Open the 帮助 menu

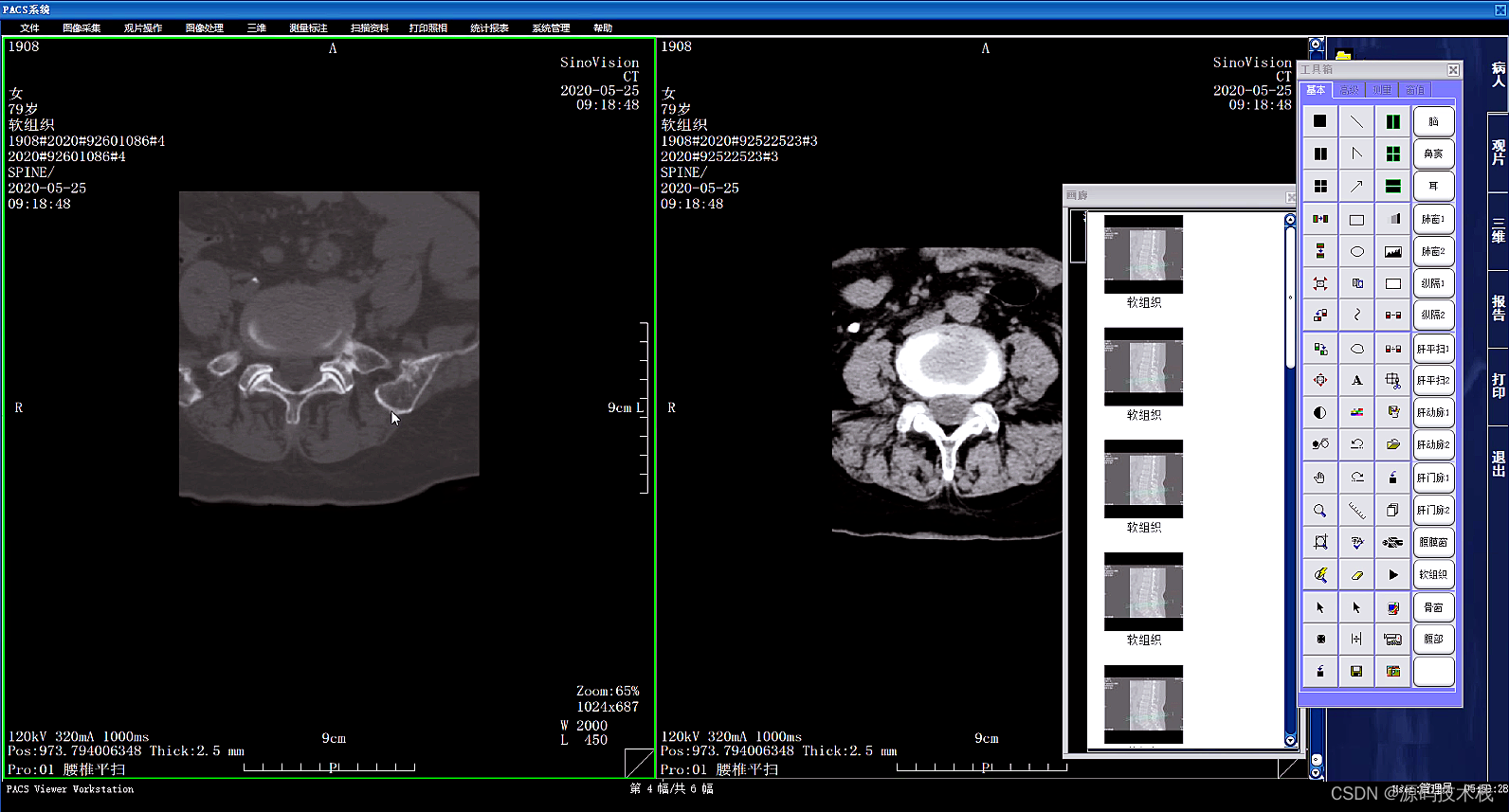[603, 28]
